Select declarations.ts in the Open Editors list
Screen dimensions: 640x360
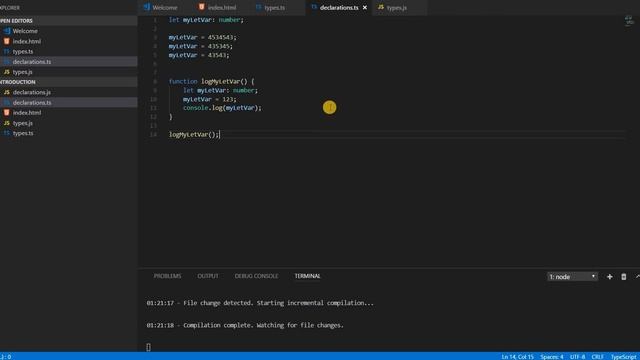[69, 62]
